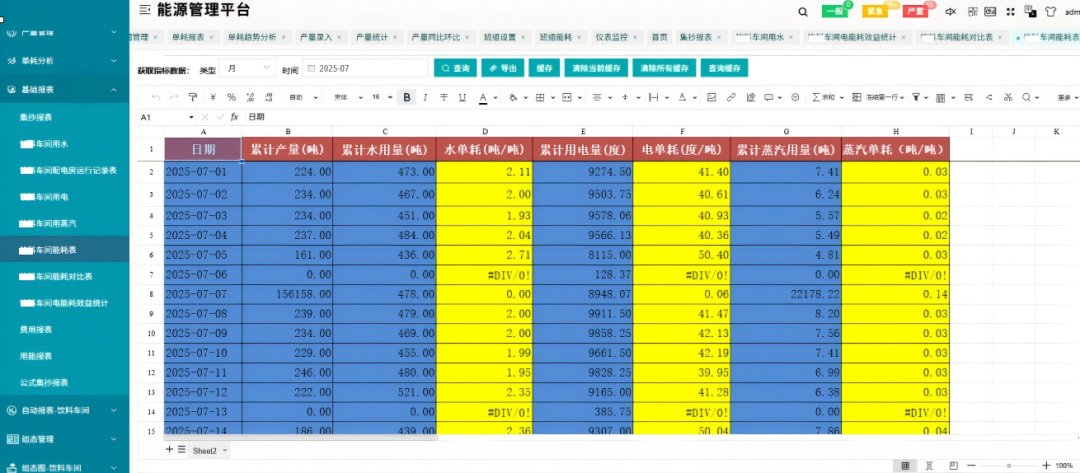The width and height of the screenshot is (1080, 473).
Task: Apply percent number format
Action: point(231,98)
